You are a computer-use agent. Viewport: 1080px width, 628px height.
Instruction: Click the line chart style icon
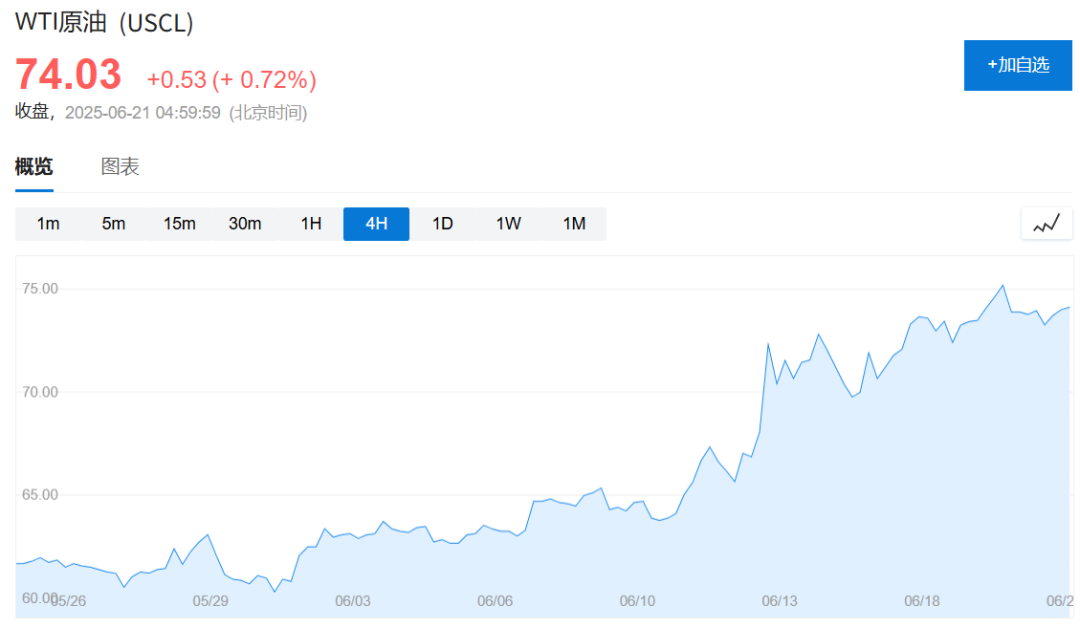click(x=1046, y=224)
